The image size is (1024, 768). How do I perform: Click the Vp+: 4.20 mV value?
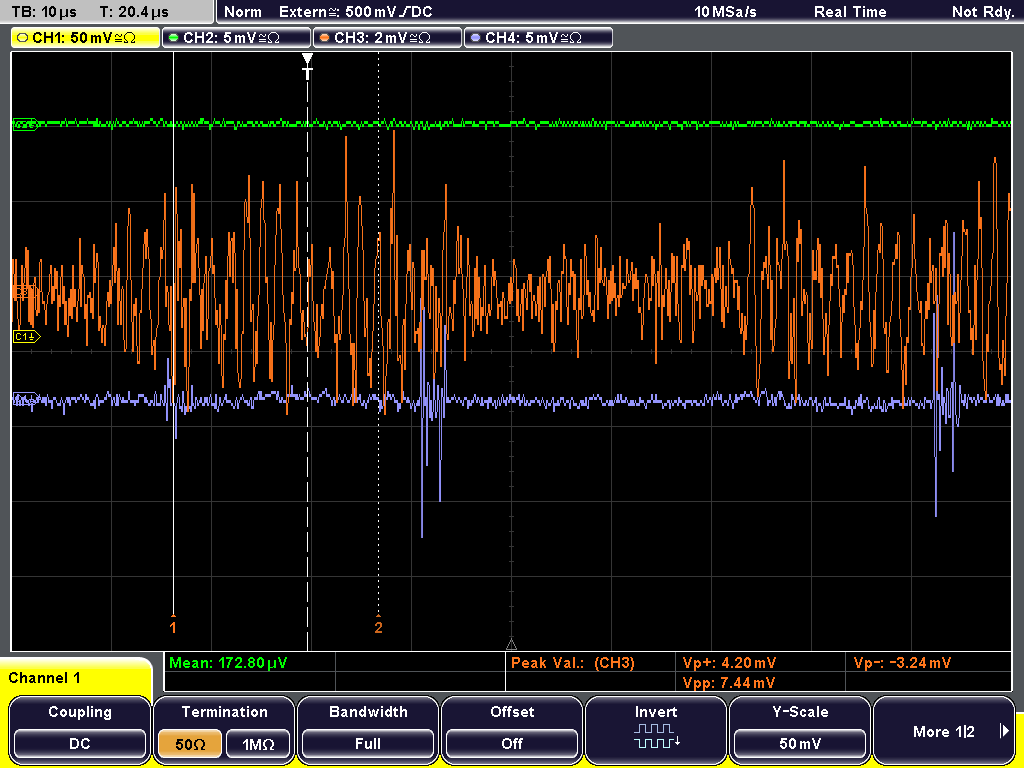(x=729, y=663)
